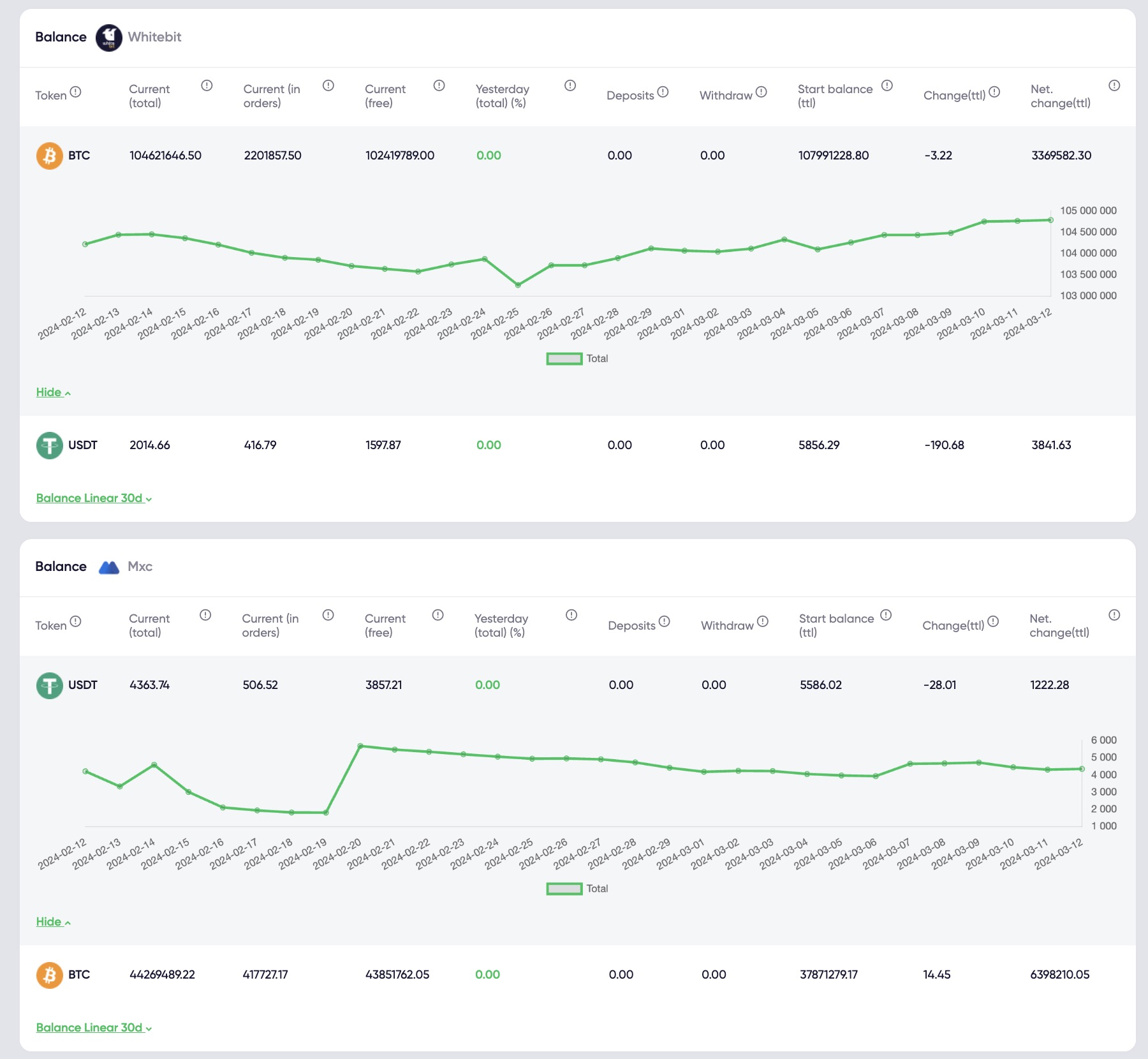The height and width of the screenshot is (1059, 1148).
Task: Click info icon next to Whitebit Withdraw header
Action: click(x=761, y=92)
